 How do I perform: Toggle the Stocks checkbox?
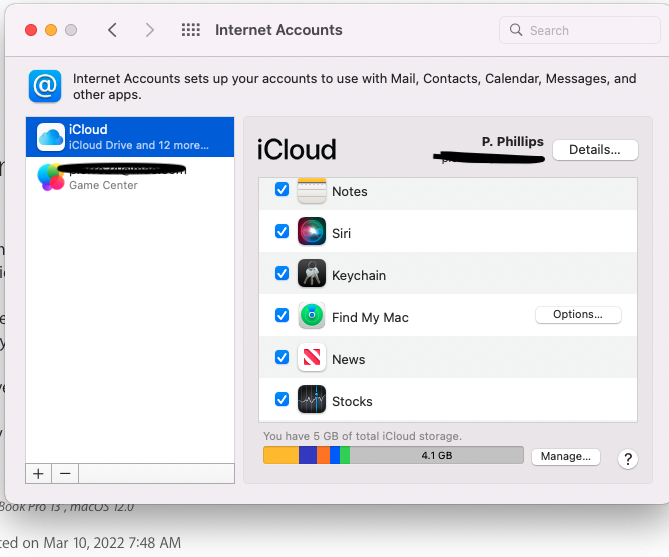click(x=282, y=400)
